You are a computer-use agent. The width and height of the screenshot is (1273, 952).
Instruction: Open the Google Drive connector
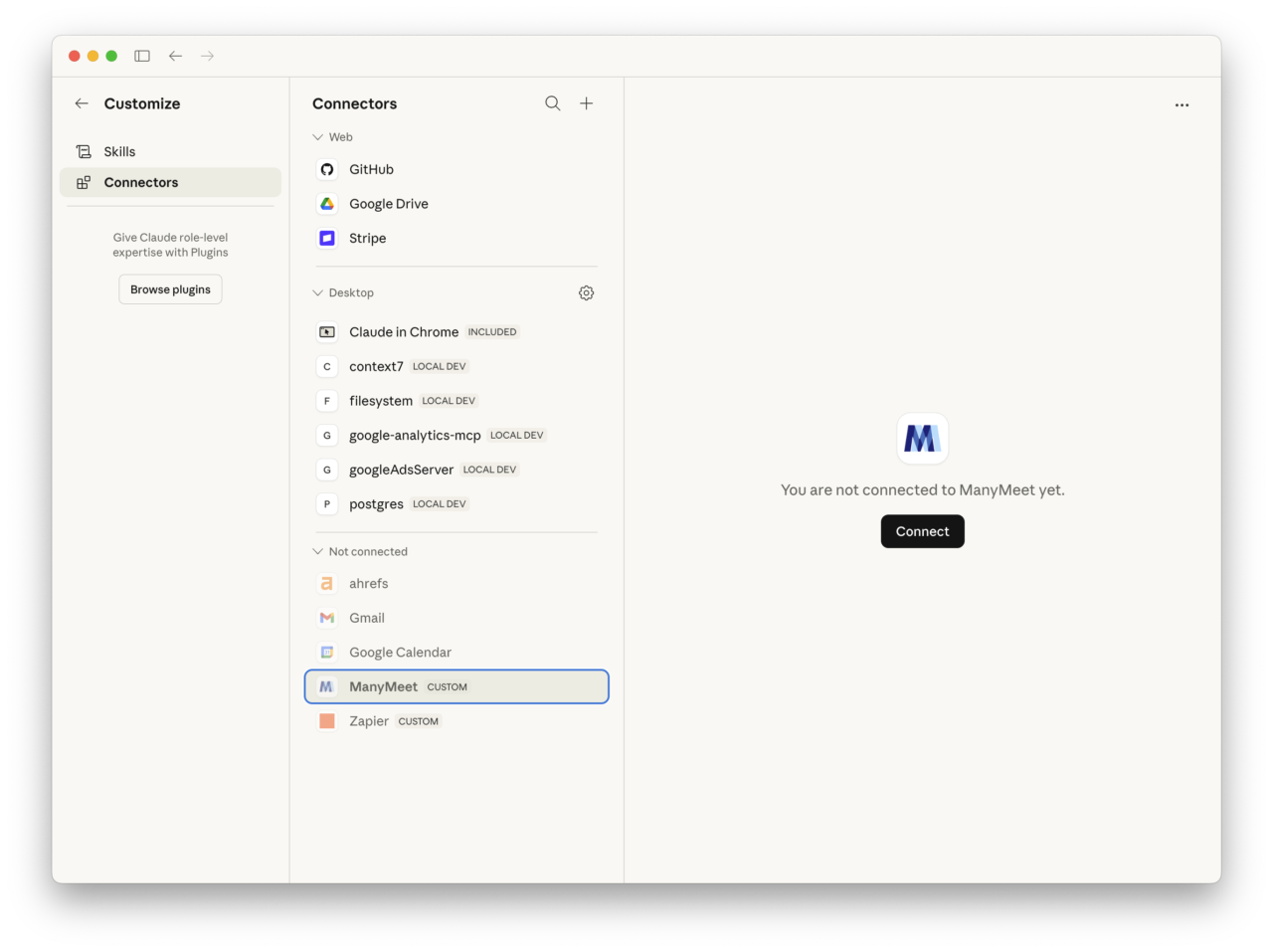tap(388, 203)
